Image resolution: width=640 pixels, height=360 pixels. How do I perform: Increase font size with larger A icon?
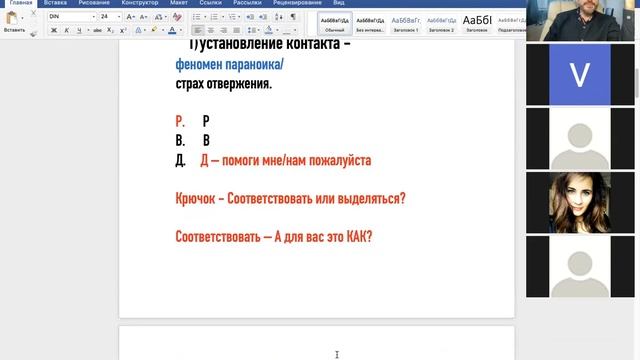(x=130, y=17)
